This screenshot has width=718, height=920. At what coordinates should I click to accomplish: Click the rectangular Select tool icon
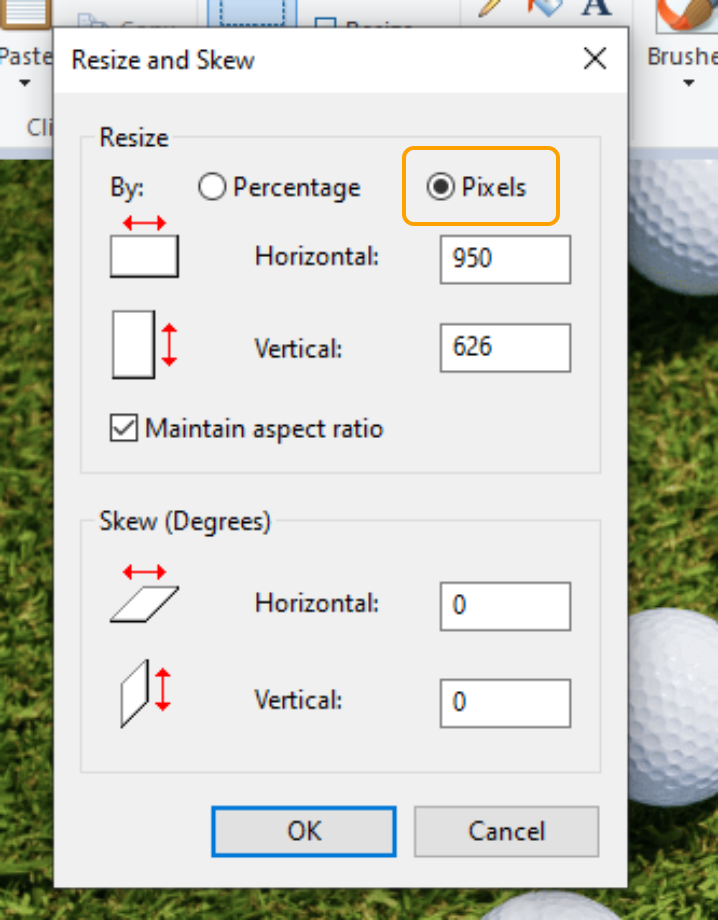[252, 14]
